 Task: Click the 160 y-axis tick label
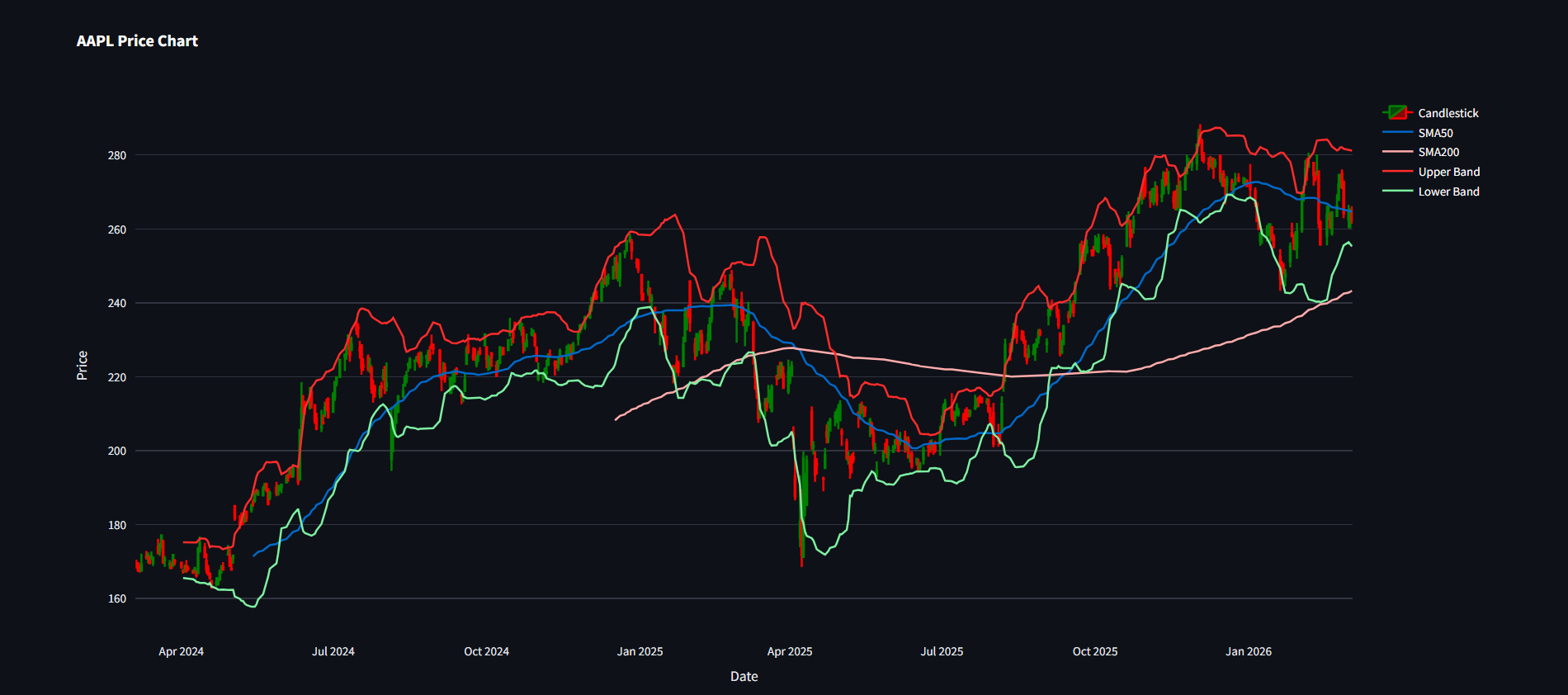tap(117, 598)
